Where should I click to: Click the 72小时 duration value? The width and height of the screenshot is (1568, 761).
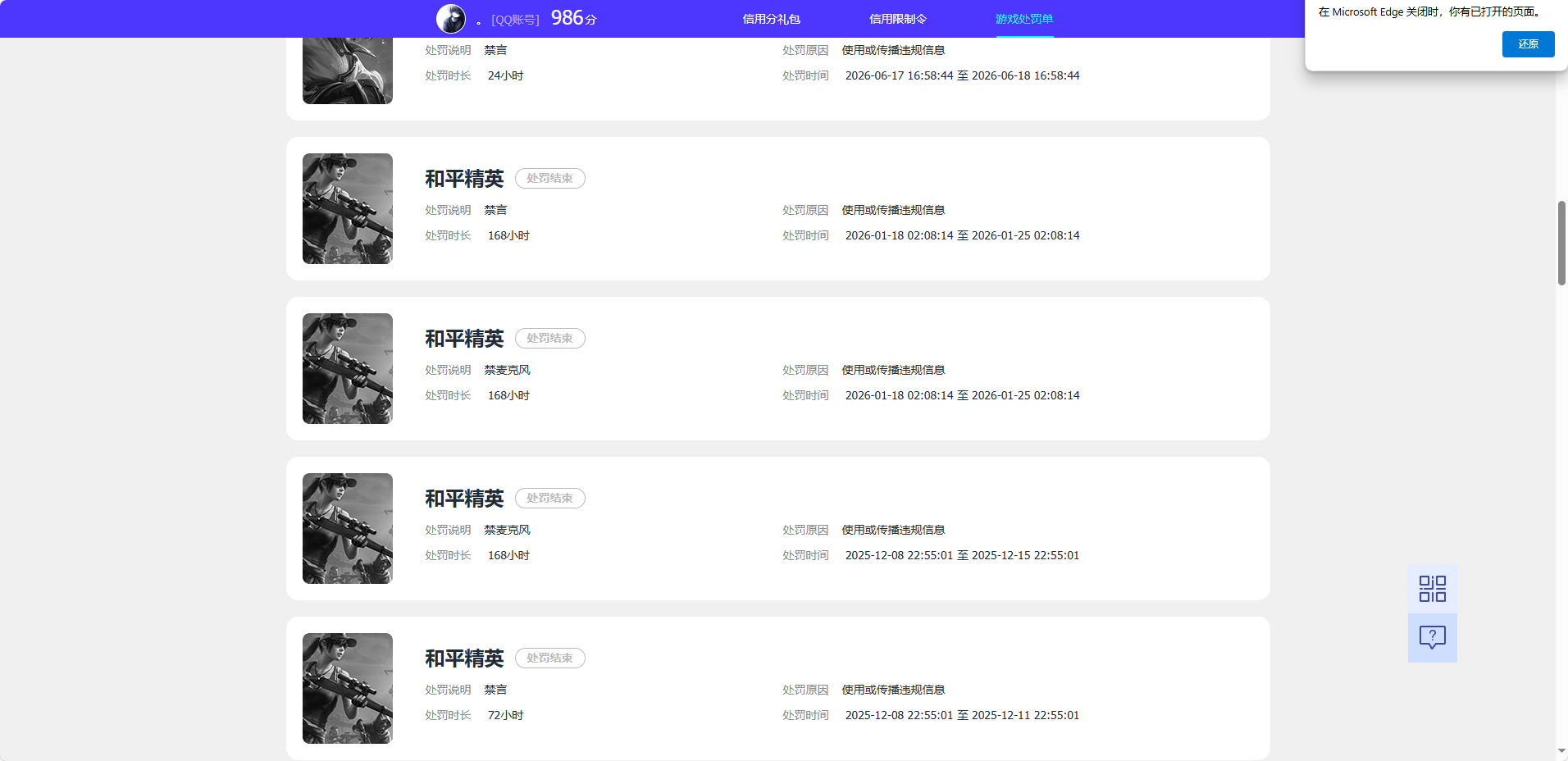[506, 715]
